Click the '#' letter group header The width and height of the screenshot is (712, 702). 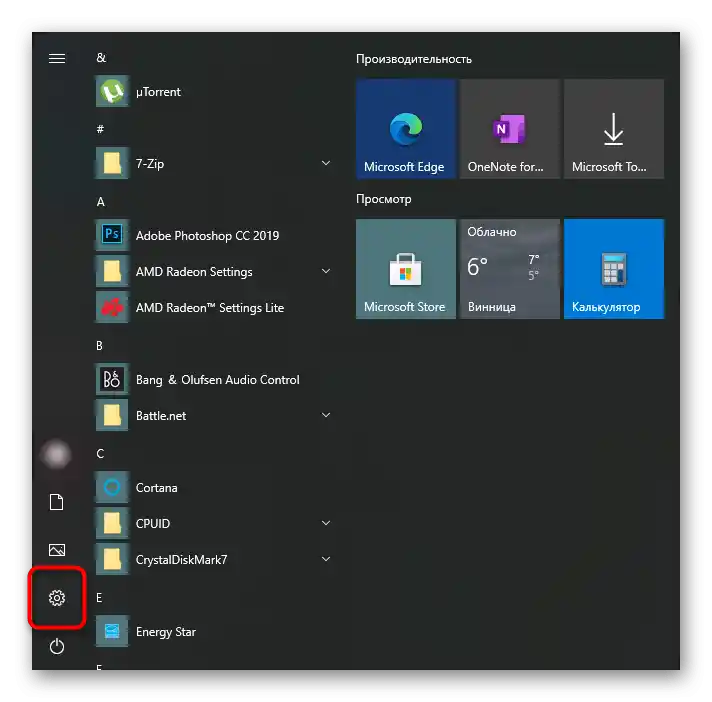click(x=100, y=129)
